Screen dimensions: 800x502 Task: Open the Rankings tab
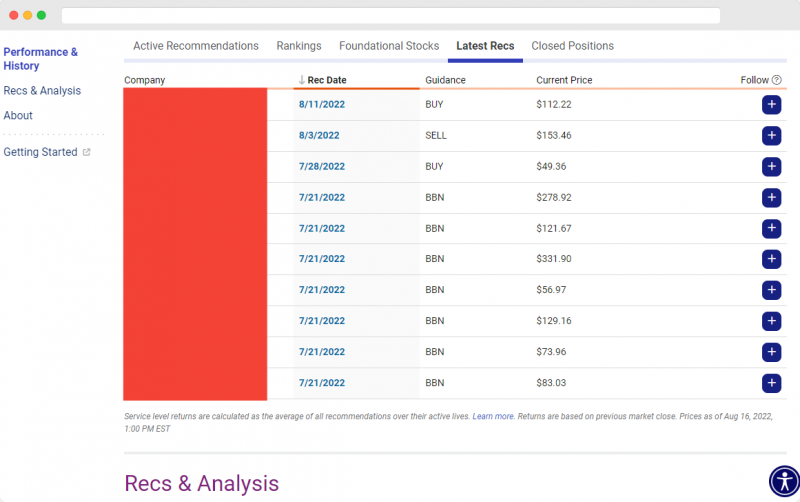coord(299,46)
